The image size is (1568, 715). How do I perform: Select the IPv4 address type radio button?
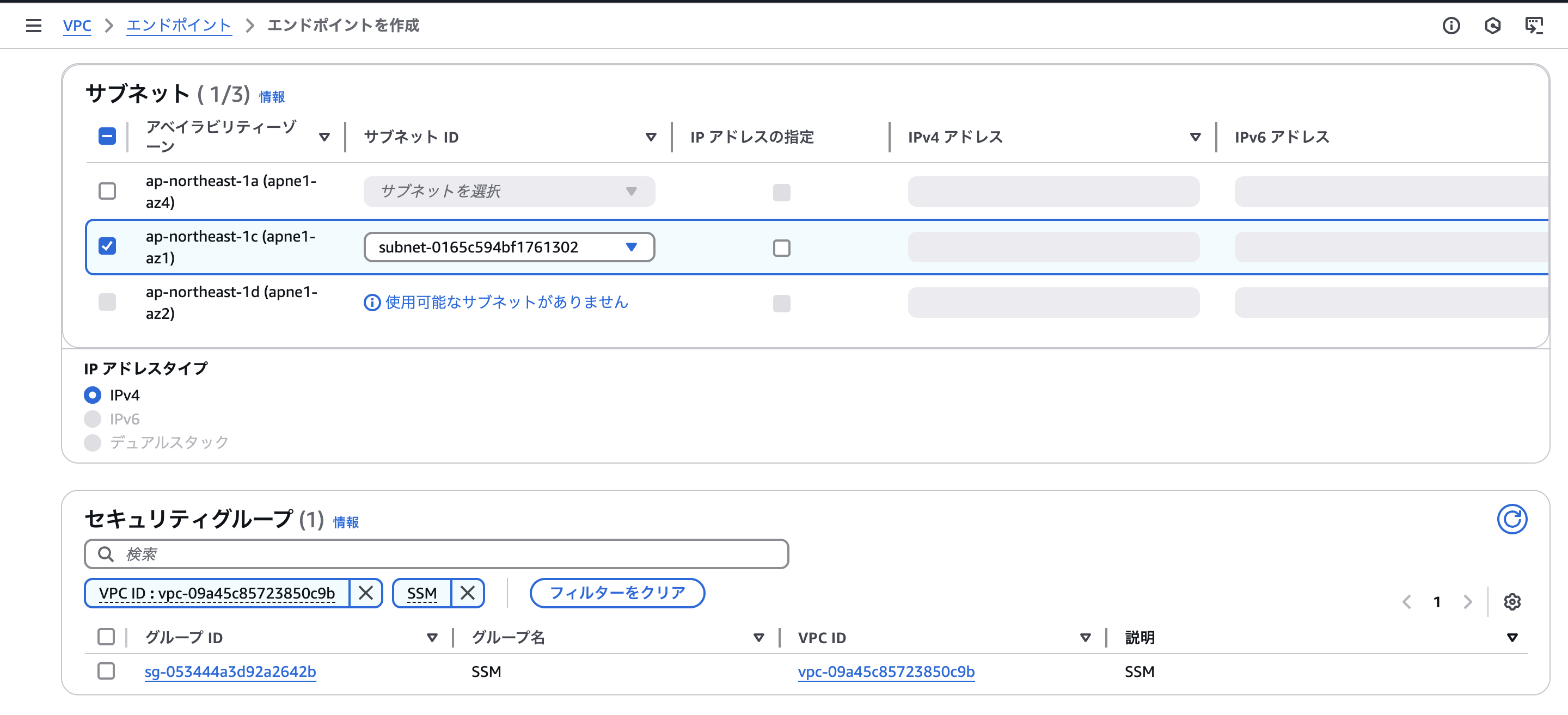click(x=92, y=395)
